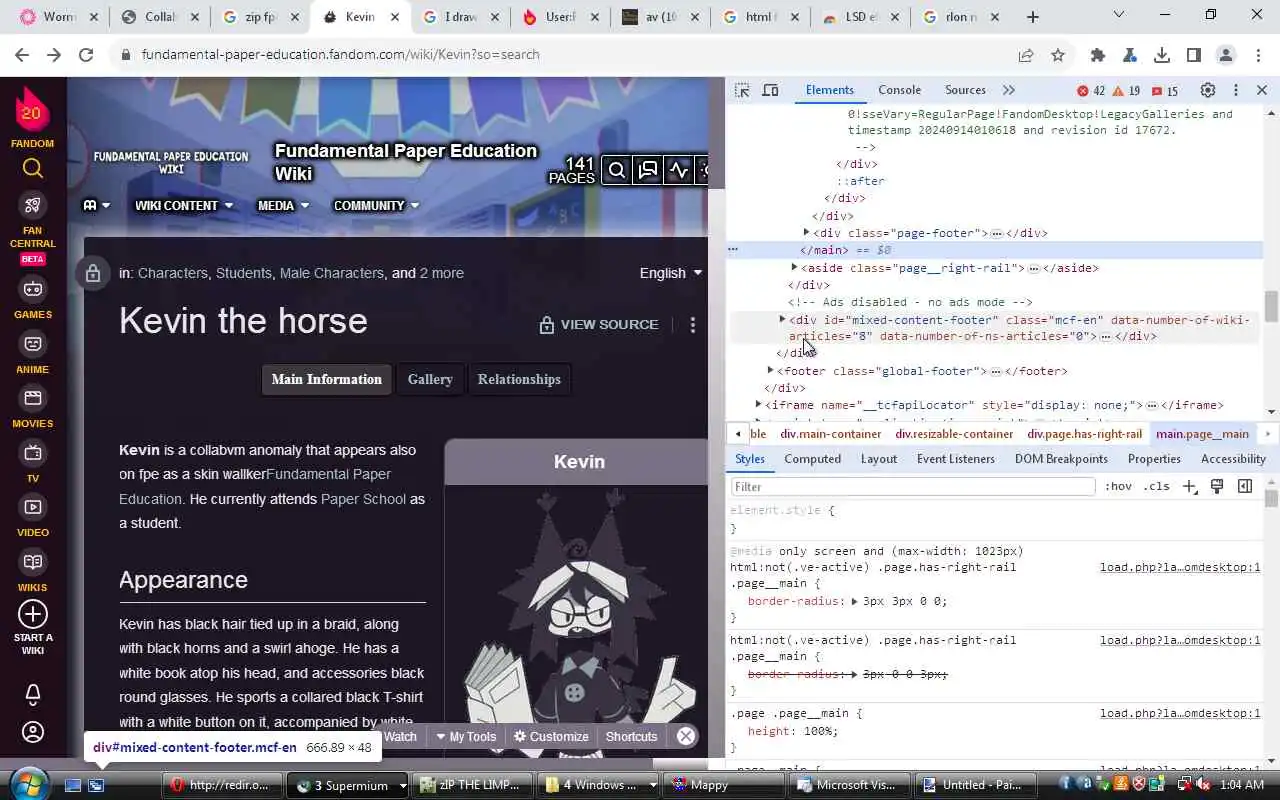The width and height of the screenshot is (1280, 800).
Task: Expand the Wiki Content dropdown
Action: pos(184,206)
